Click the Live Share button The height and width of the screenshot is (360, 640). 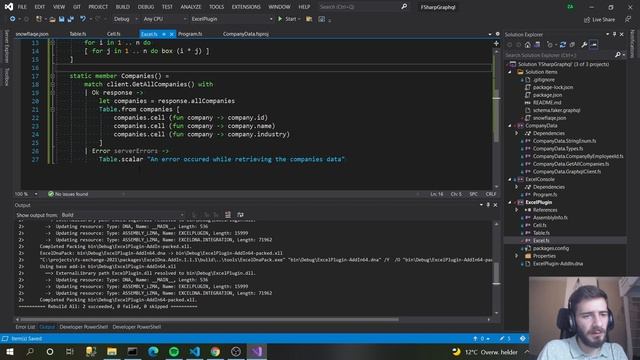coord(599,20)
